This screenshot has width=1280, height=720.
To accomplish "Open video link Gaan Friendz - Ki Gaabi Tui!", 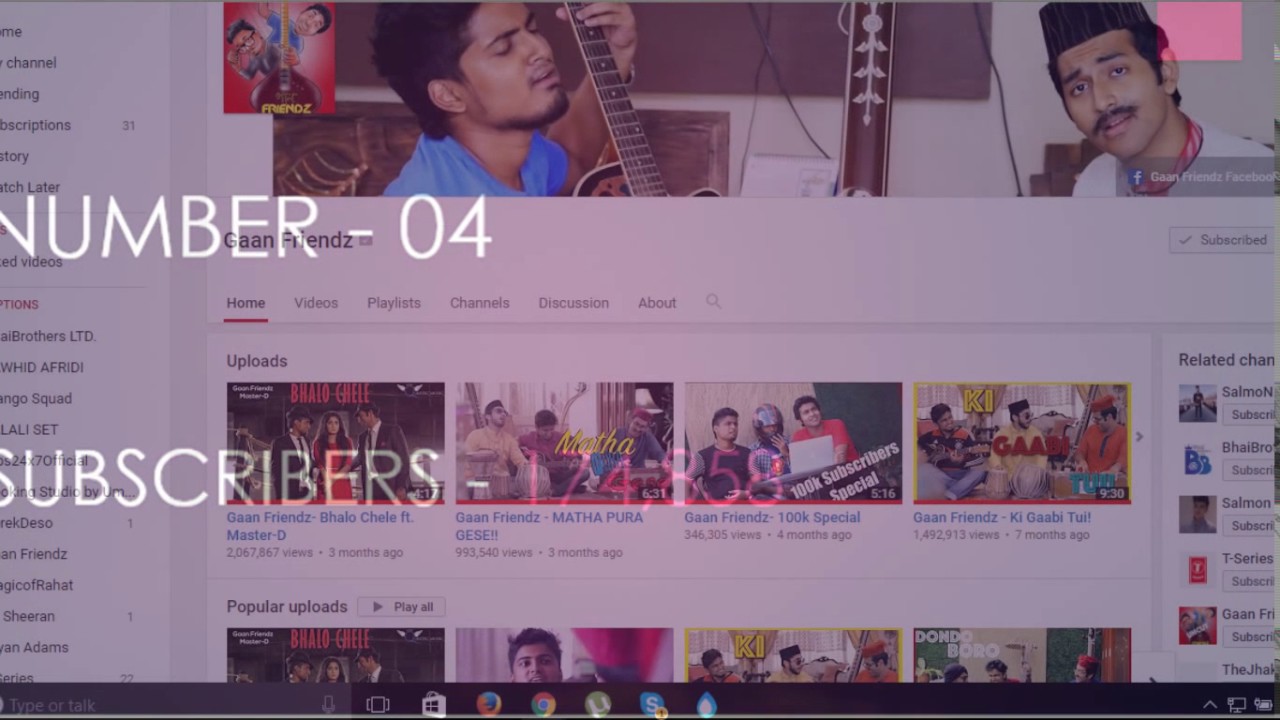I will coord(1002,517).
